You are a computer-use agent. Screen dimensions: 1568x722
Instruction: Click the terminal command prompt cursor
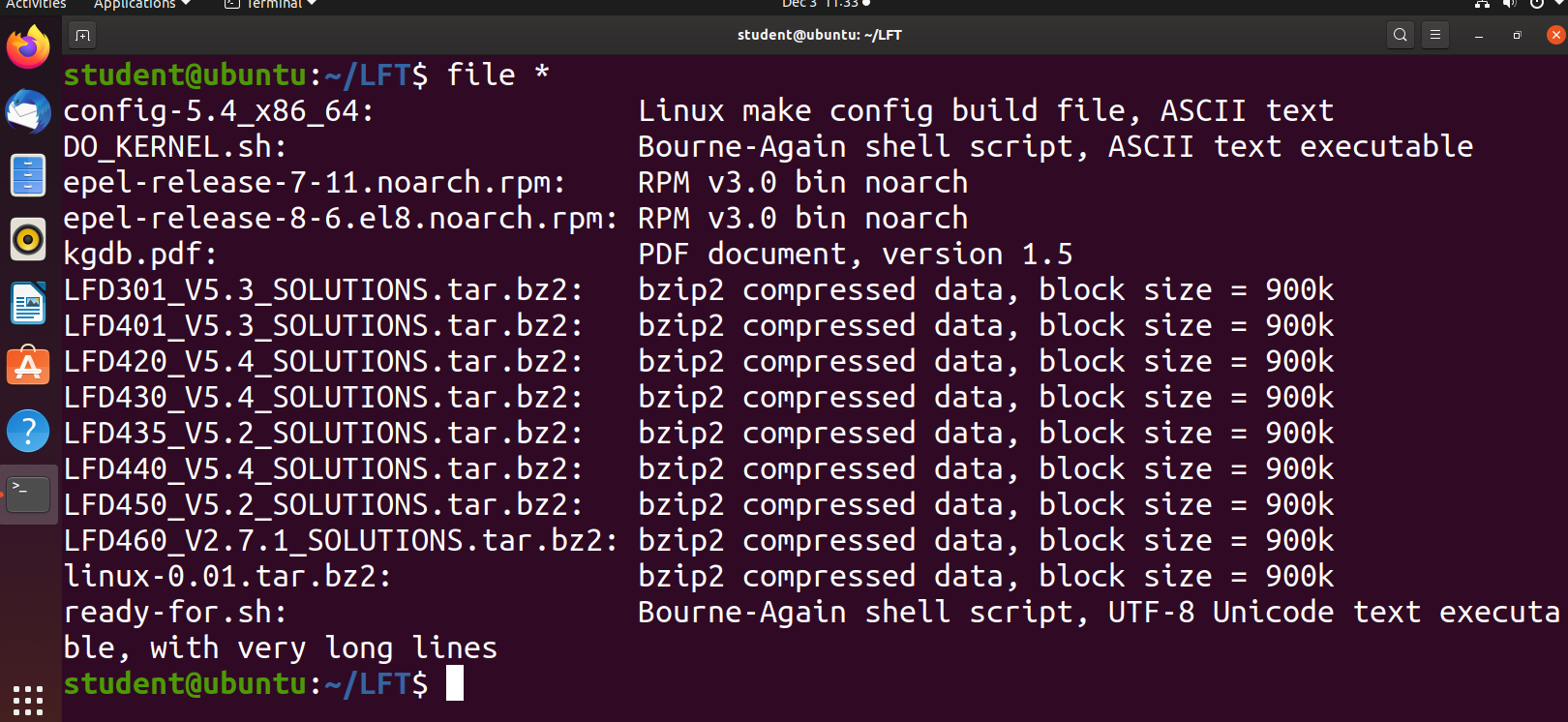coord(455,683)
